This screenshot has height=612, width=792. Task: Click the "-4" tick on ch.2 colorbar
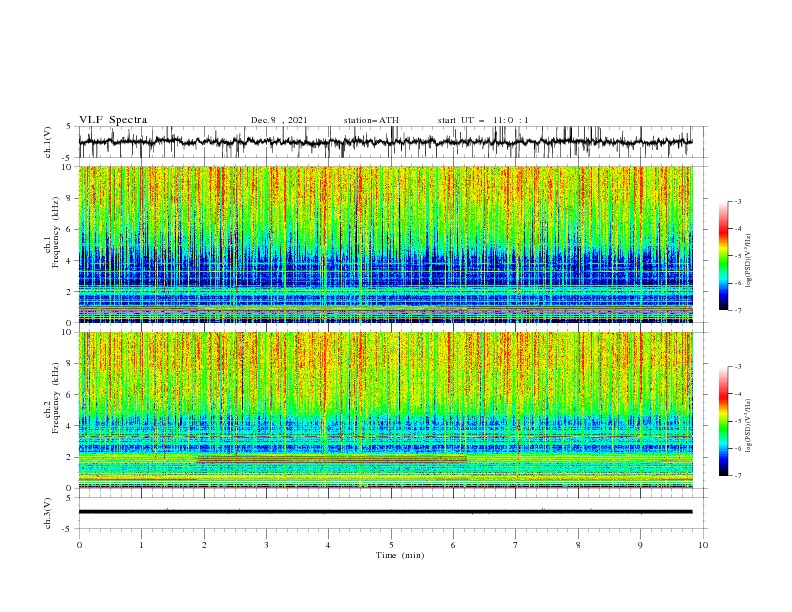738,394
